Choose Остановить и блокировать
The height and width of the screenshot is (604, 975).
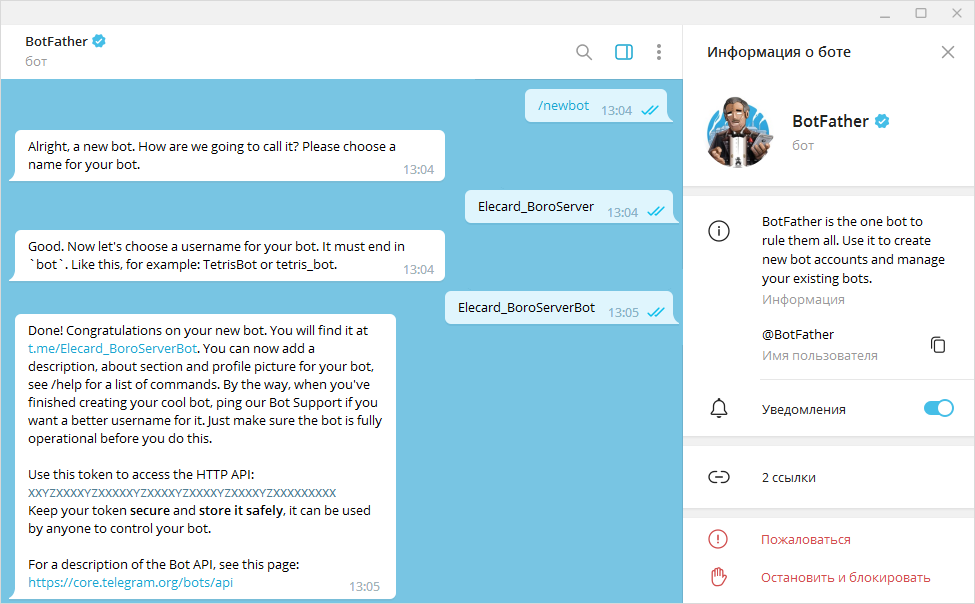pos(845,577)
